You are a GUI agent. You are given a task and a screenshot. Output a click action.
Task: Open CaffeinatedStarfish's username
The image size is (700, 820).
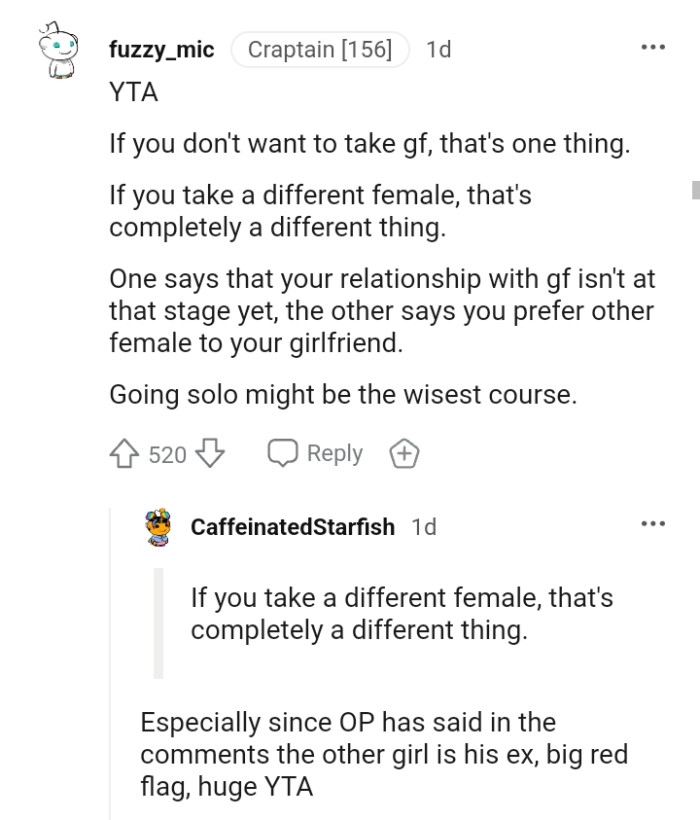294,527
